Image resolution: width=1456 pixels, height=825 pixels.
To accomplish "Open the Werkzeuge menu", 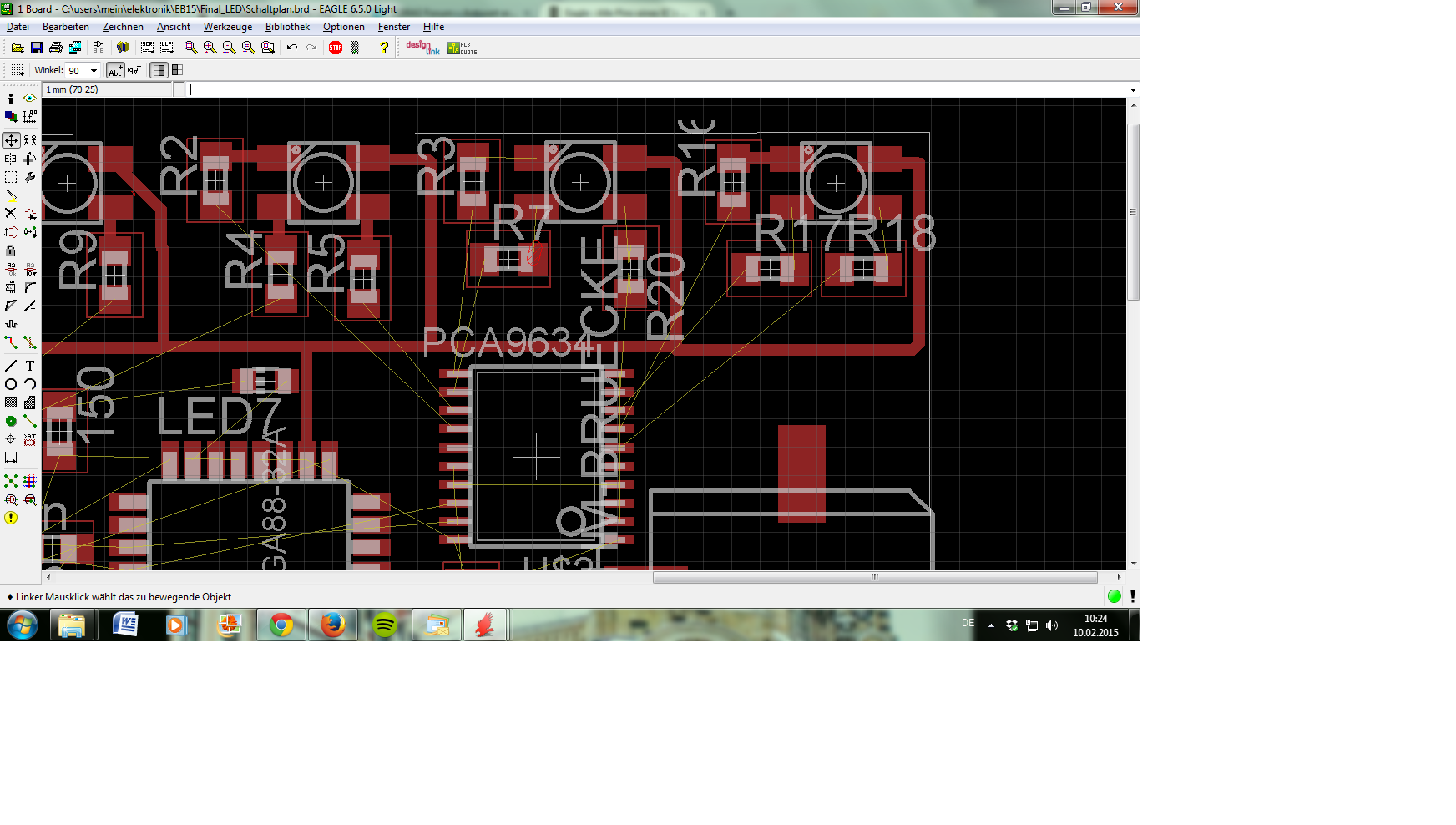I will tap(228, 27).
